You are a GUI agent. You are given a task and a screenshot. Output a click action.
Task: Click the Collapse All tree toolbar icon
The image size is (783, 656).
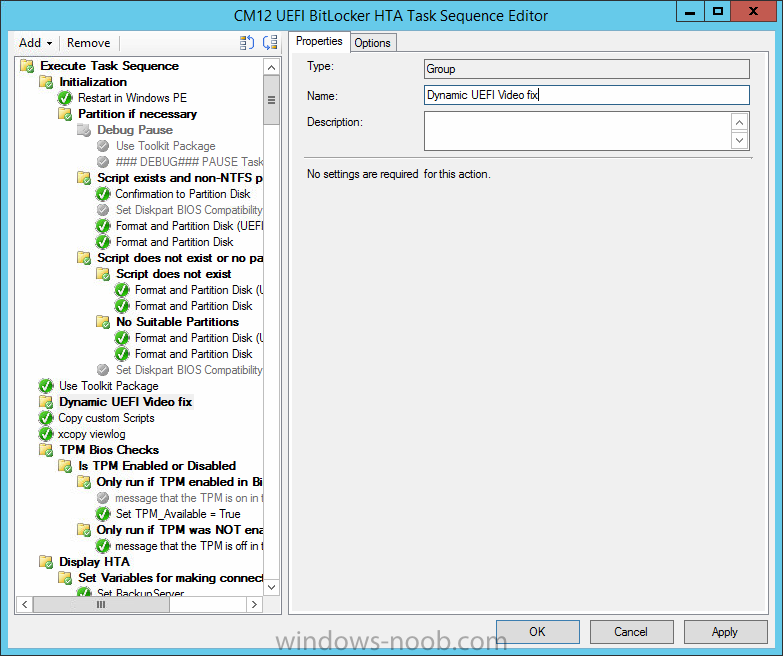[x=270, y=43]
